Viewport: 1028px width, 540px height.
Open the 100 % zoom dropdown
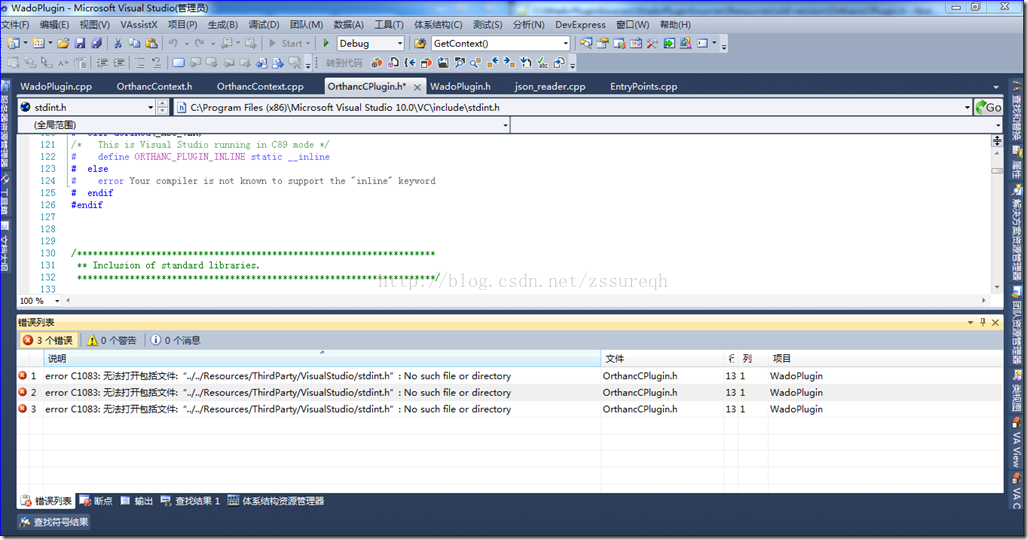(57, 301)
